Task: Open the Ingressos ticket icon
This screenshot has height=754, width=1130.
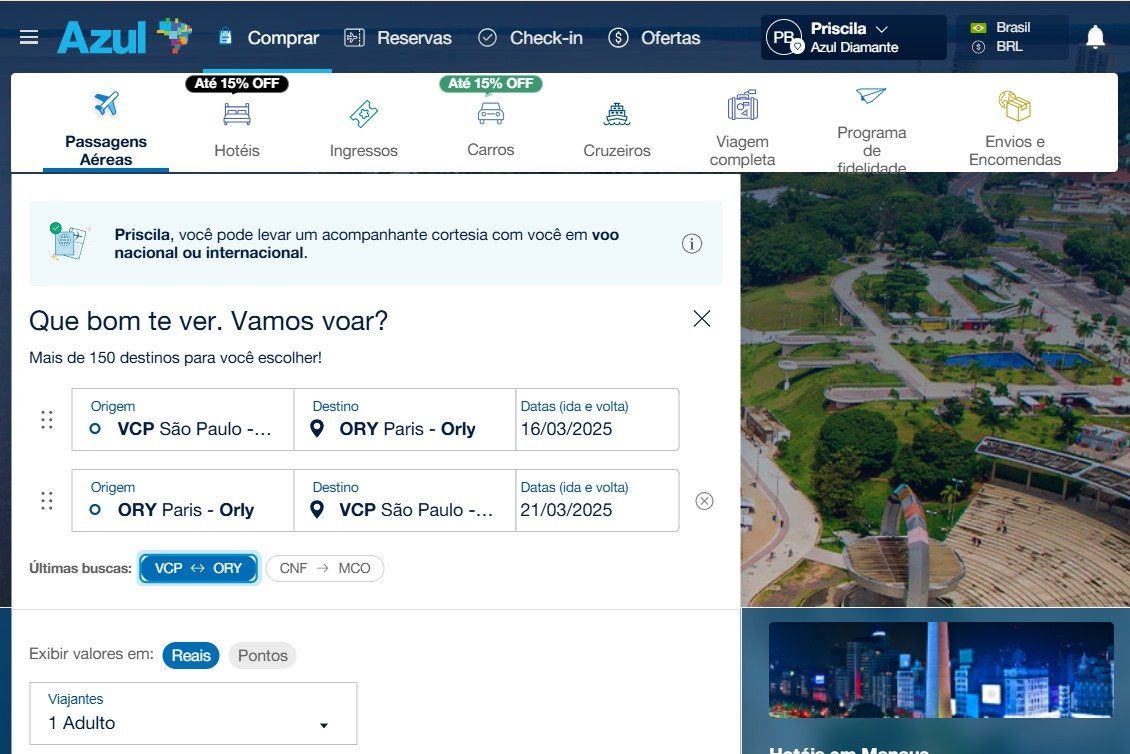Action: tap(364, 114)
